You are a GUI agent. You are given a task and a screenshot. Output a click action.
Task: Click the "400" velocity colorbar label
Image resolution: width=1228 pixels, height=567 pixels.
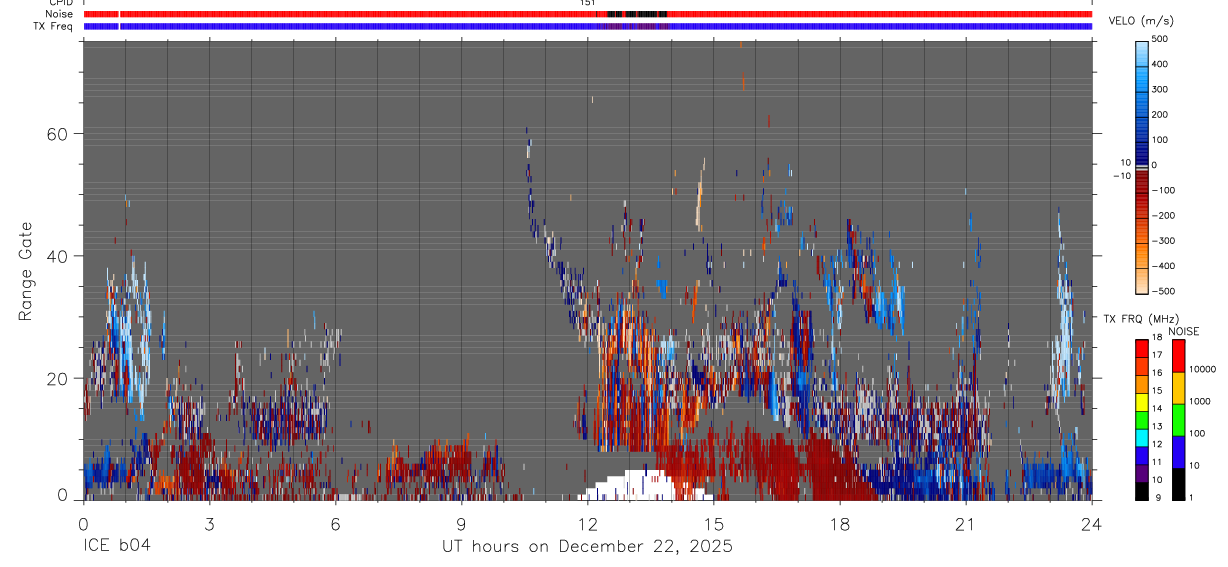point(1160,64)
